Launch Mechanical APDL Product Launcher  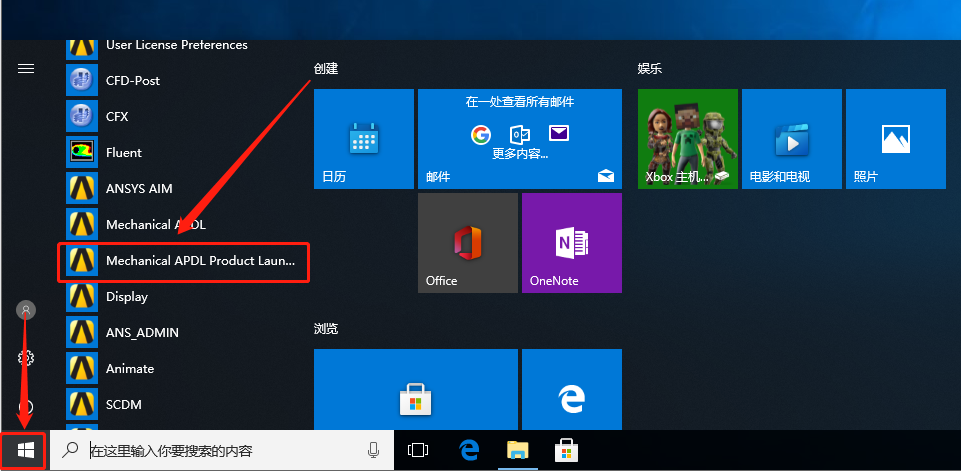pyautogui.click(x=184, y=261)
